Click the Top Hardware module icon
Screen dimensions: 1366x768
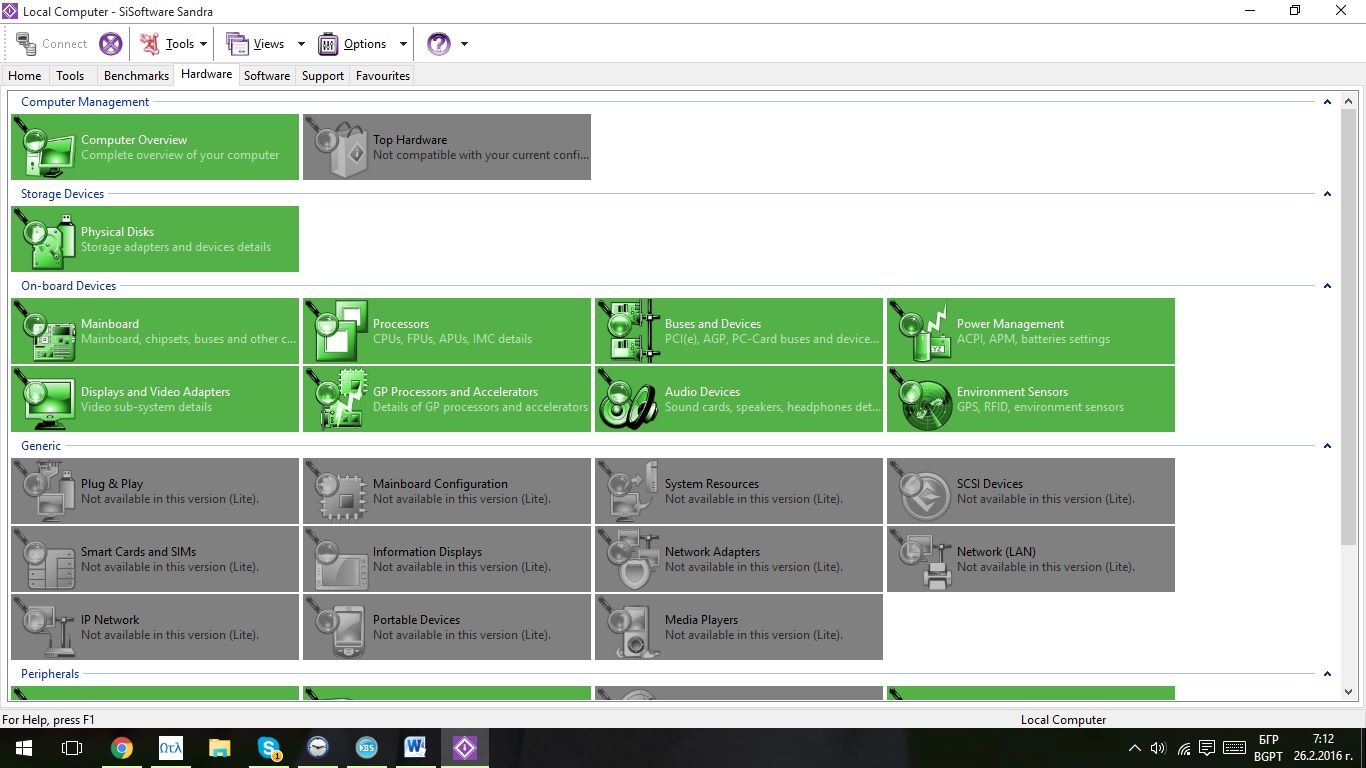coord(337,147)
